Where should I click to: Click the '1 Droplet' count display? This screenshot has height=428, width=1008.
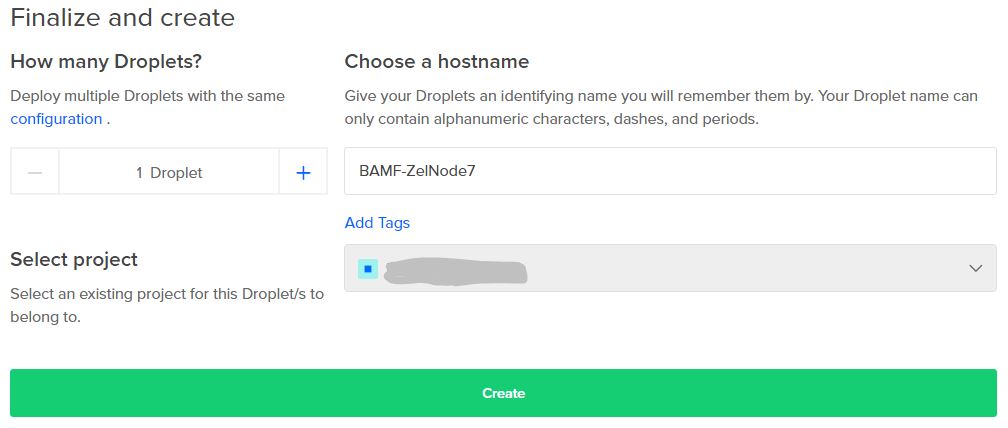169,173
